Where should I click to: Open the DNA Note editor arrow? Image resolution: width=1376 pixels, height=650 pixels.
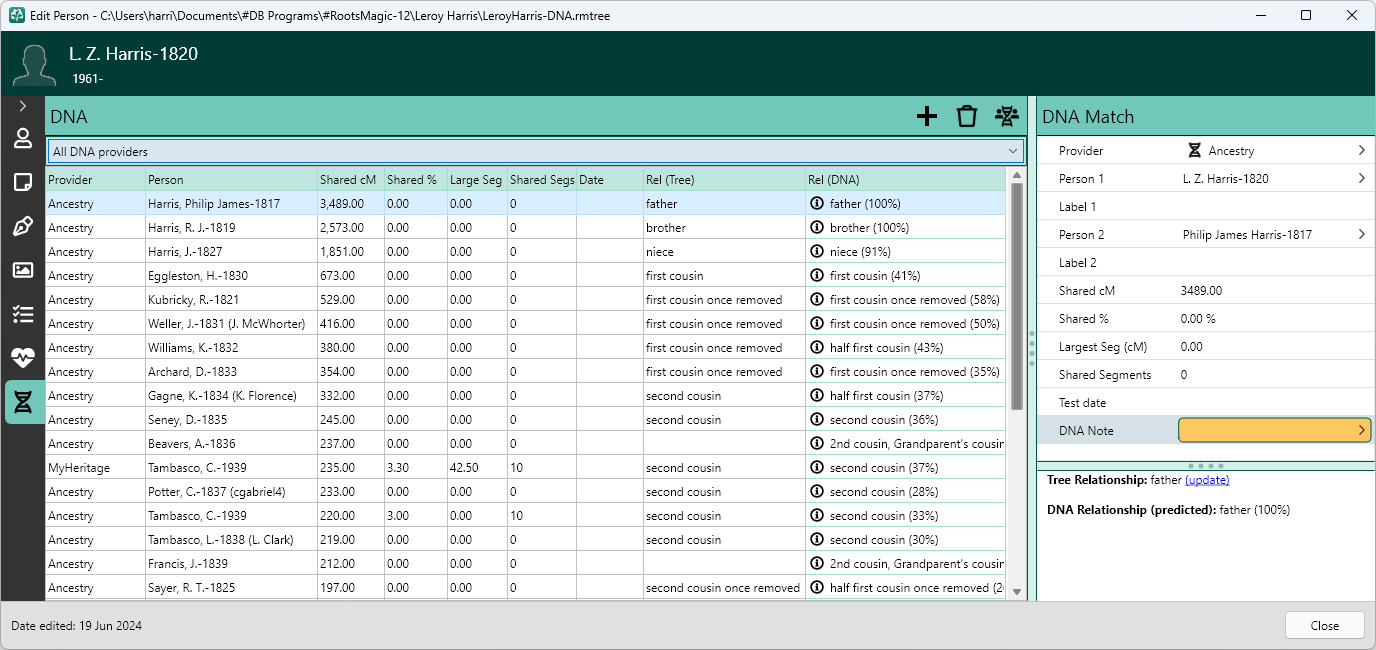tap(1361, 430)
